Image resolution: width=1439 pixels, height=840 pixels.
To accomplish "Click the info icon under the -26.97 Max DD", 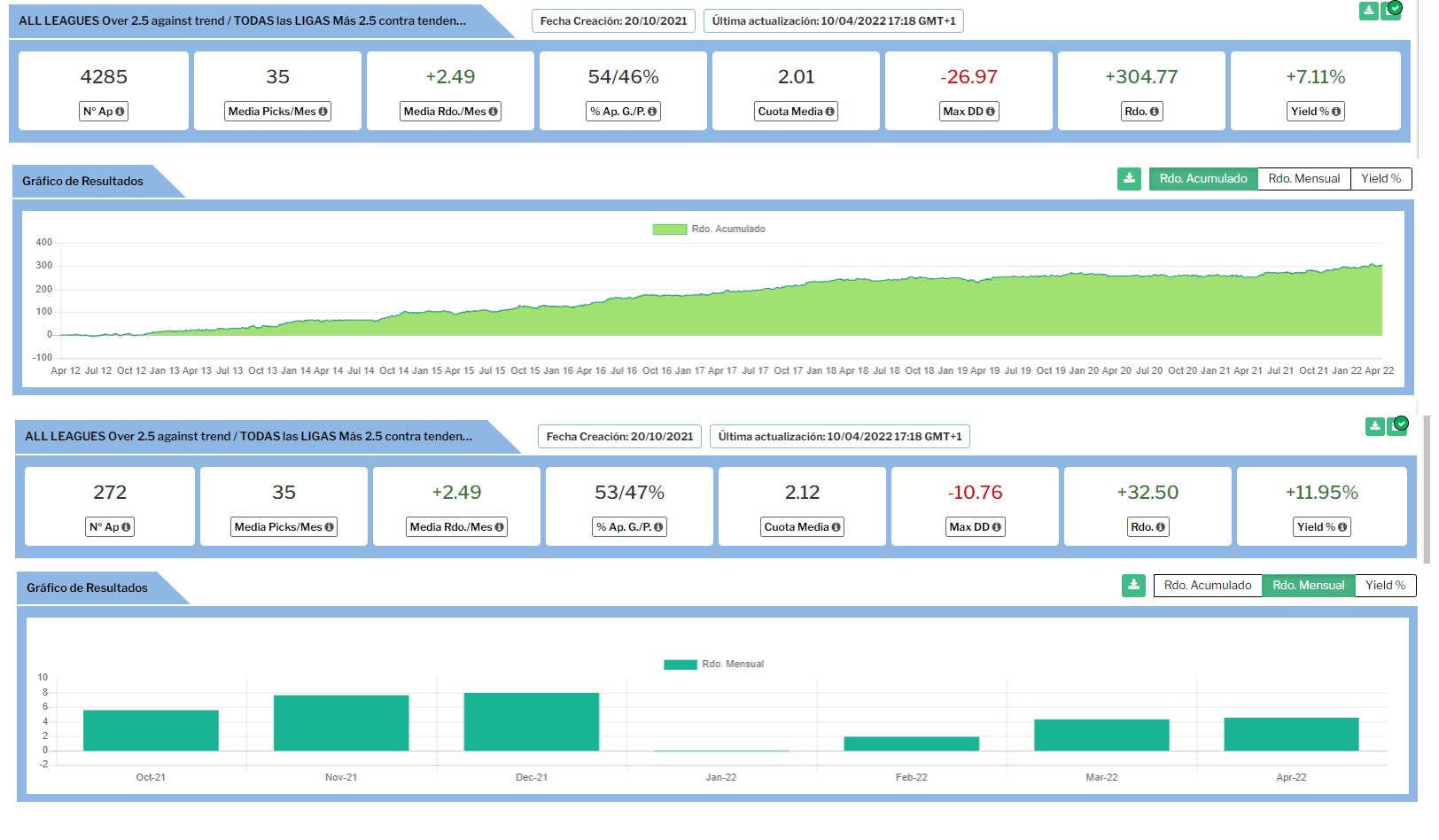I will pyautogui.click(x=990, y=112).
